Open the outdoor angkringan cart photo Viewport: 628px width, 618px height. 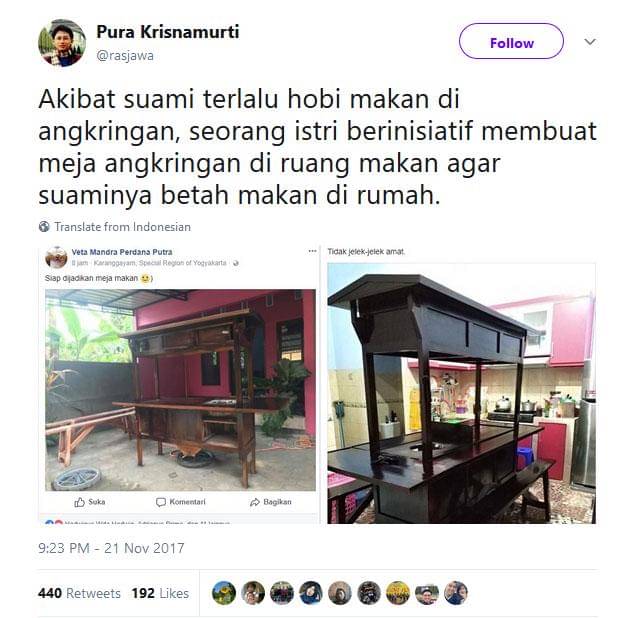(x=180, y=390)
